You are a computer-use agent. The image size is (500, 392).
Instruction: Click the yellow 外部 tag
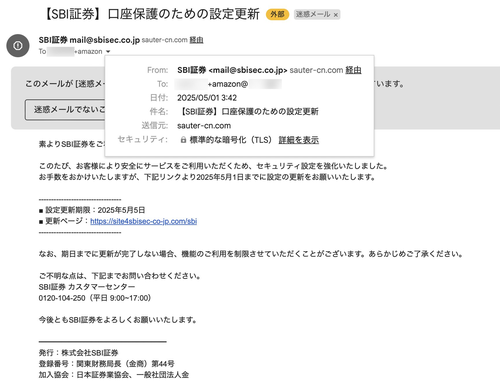point(277,14)
